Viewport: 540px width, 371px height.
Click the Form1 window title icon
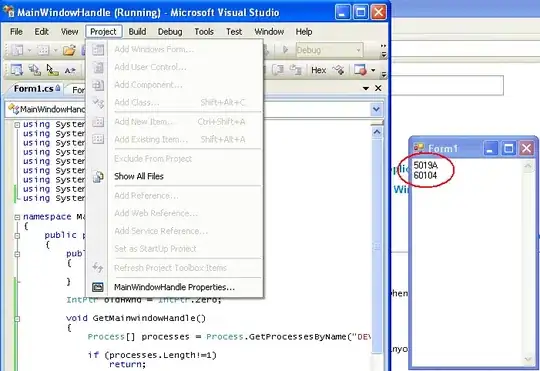pyautogui.click(x=419, y=148)
